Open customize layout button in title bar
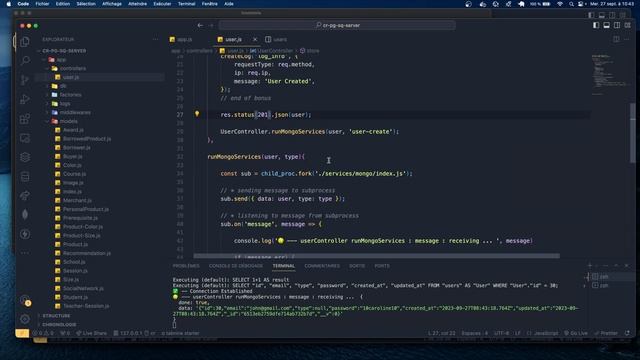640x360 pixels. point(627,25)
